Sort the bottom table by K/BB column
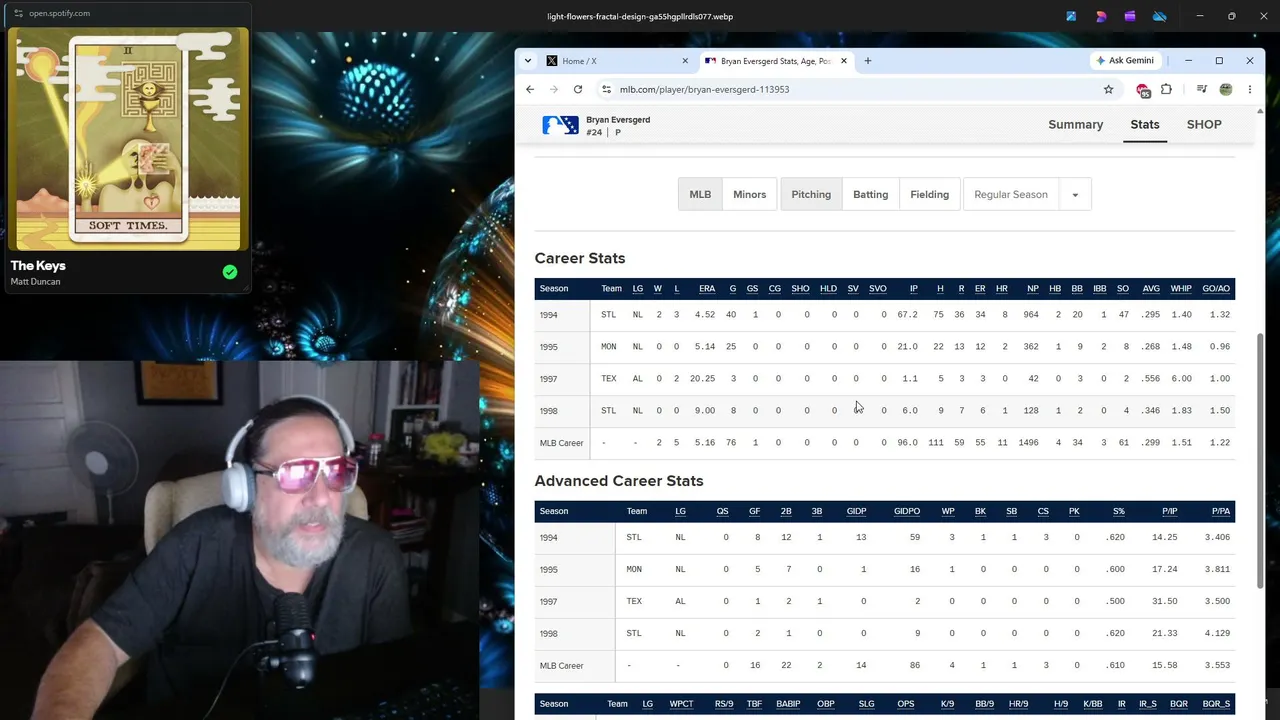This screenshot has height=720, width=1280. (x=1093, y=704)
